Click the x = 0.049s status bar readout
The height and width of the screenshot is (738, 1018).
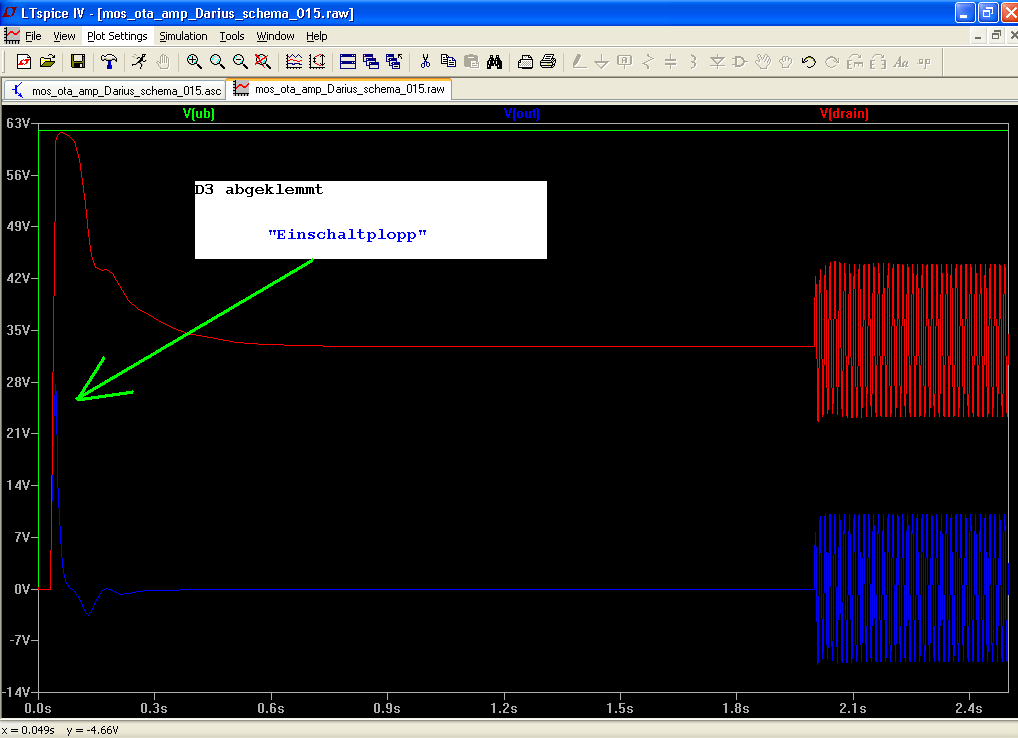coord(28,730)
